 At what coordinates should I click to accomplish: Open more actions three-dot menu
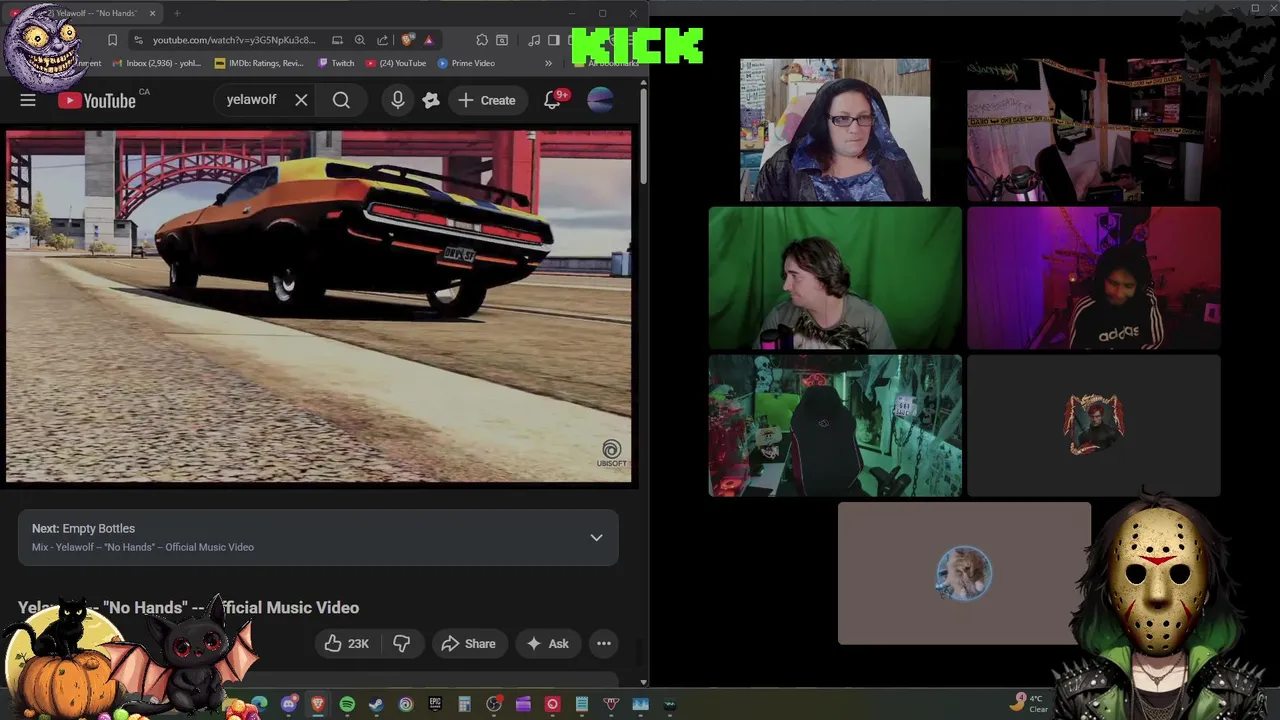coord(604,644)
